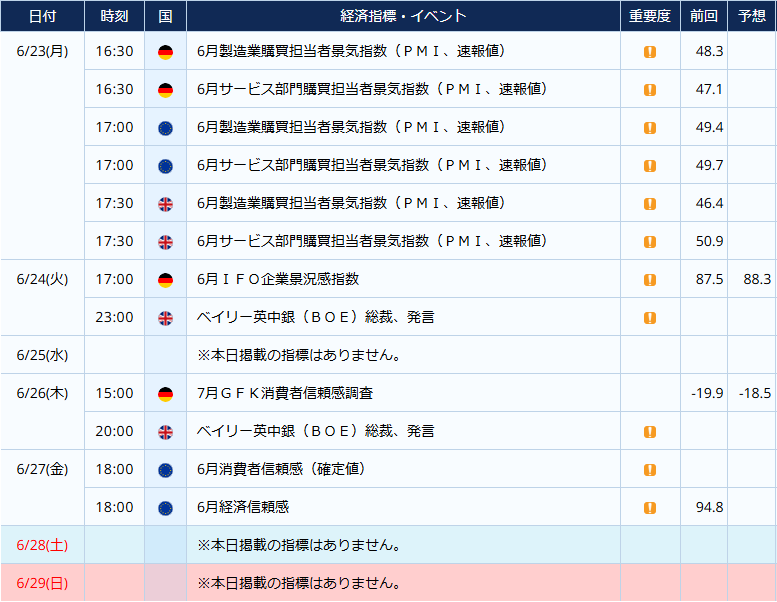The image size is (777, 602).
Task: Click German flag beside 6月ＩＦＯ企業景況感指数
Action: pyautogui.click(x=166, y=280)
